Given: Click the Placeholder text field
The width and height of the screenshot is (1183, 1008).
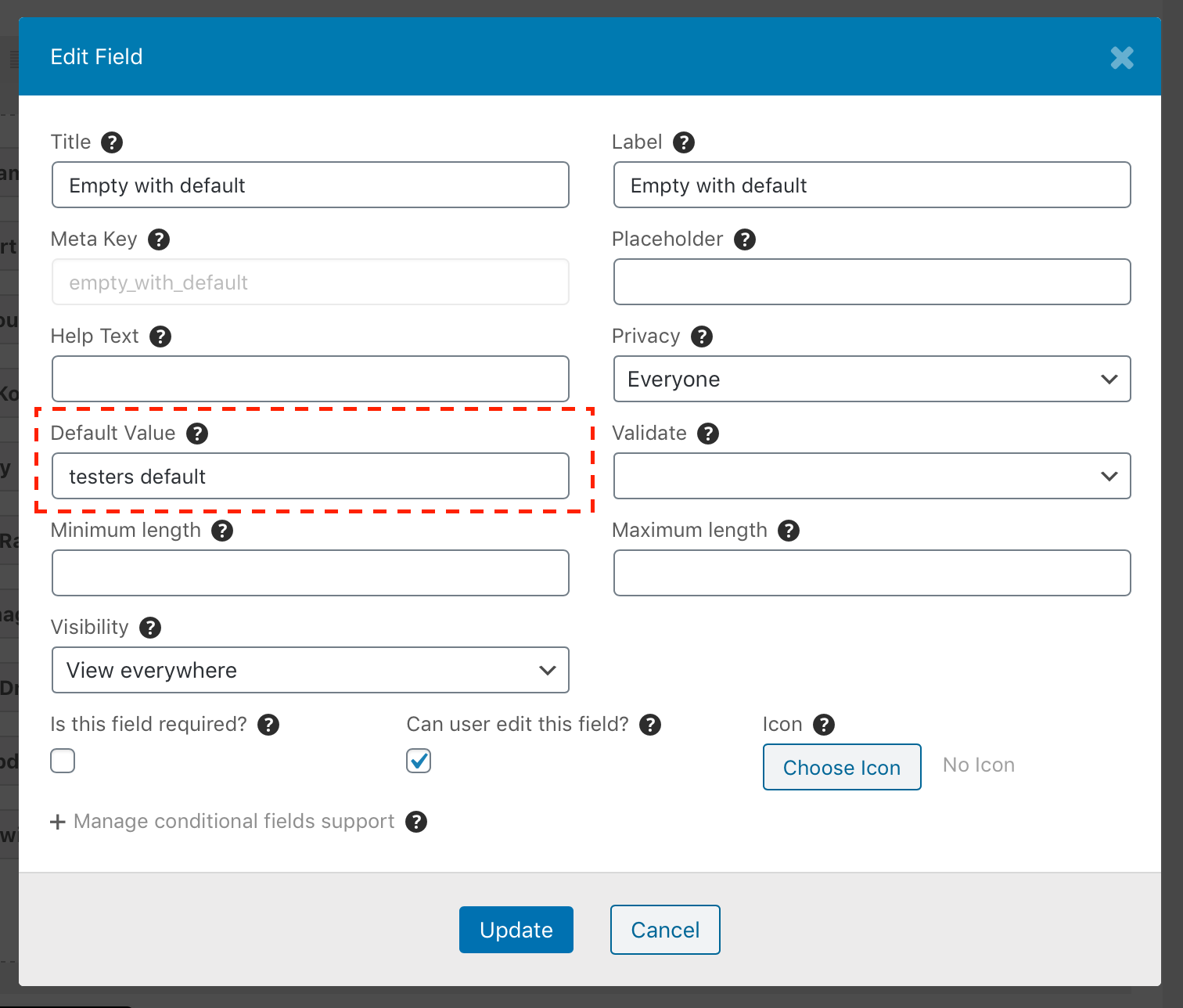Looking at the screenshot, I should (x=872, y=282).
